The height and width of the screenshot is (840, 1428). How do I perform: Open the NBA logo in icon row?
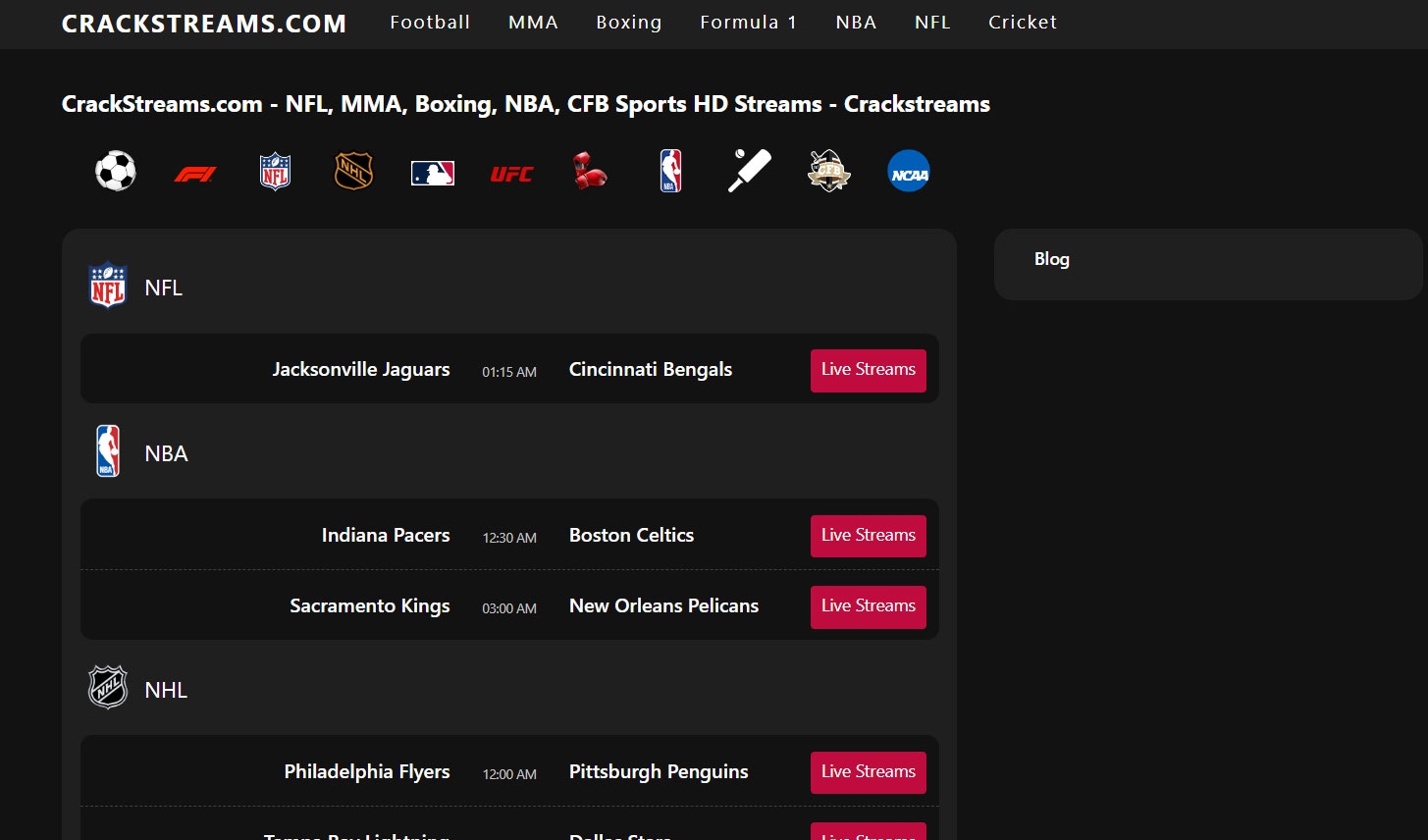[x=670, y=170]
